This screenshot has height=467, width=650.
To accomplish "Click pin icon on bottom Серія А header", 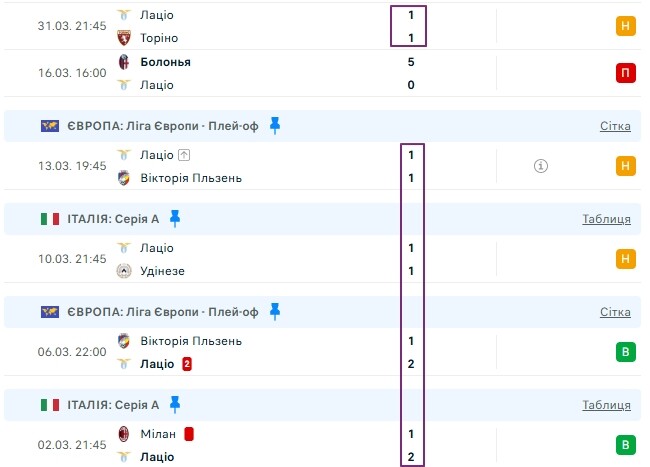I will (175, 404).
